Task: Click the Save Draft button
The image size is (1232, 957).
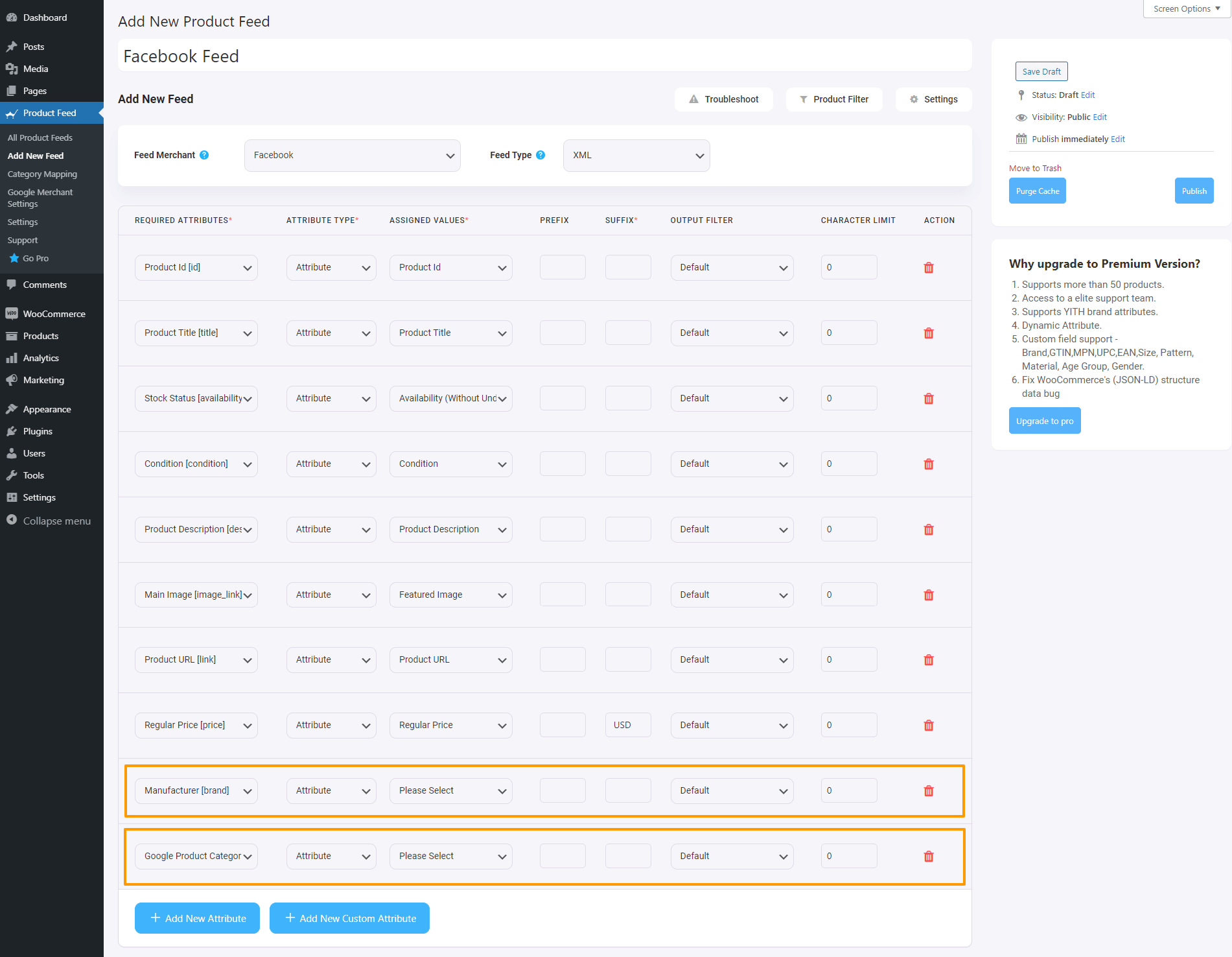Action: (1041, 71)
